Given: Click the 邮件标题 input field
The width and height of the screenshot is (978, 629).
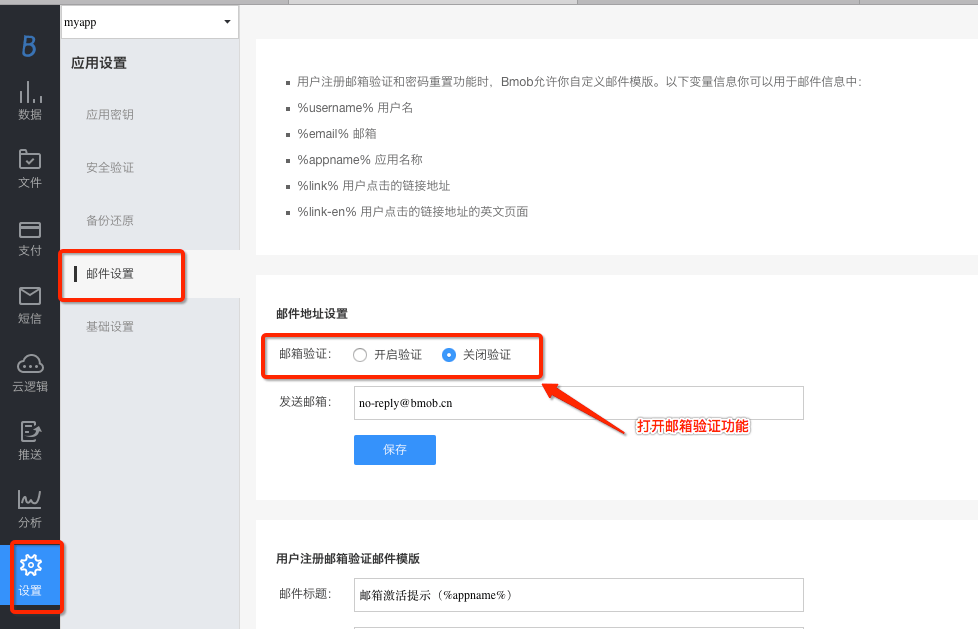Looking at the screenshot, I should click(x=578, y=595).
